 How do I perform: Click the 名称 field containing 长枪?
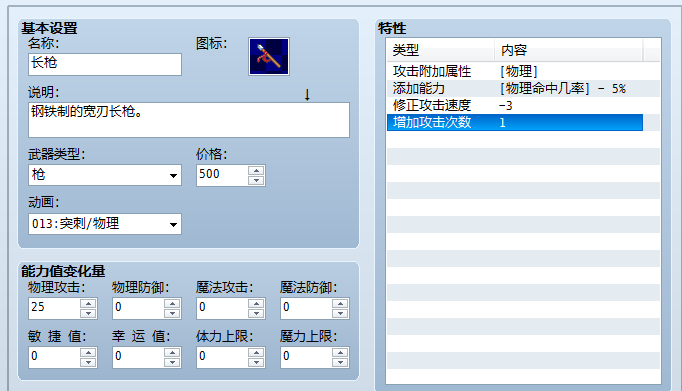pyautogui.click(x=105, y=64)
